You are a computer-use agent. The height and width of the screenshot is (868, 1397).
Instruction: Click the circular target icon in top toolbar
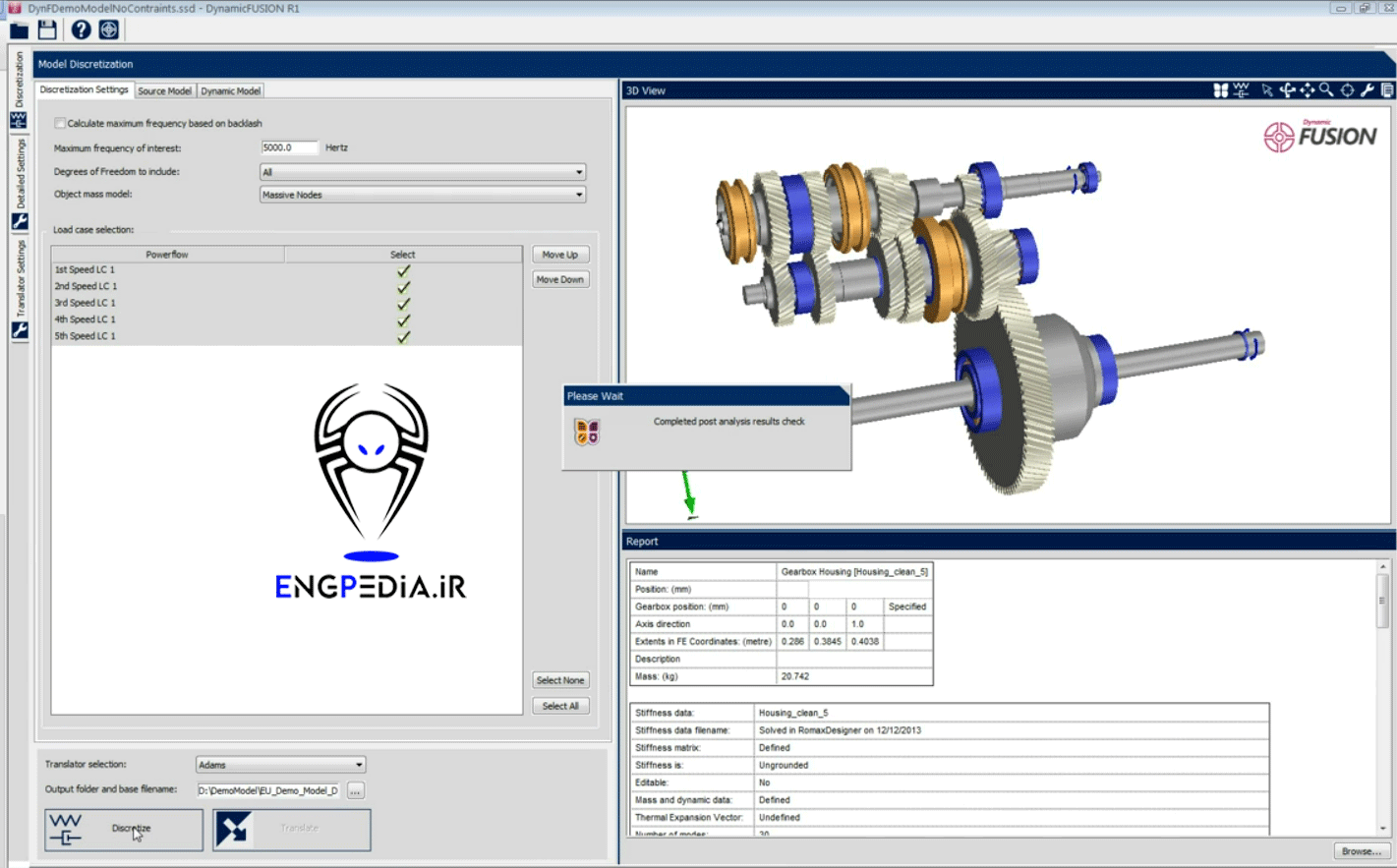click(x=109, y=29)
